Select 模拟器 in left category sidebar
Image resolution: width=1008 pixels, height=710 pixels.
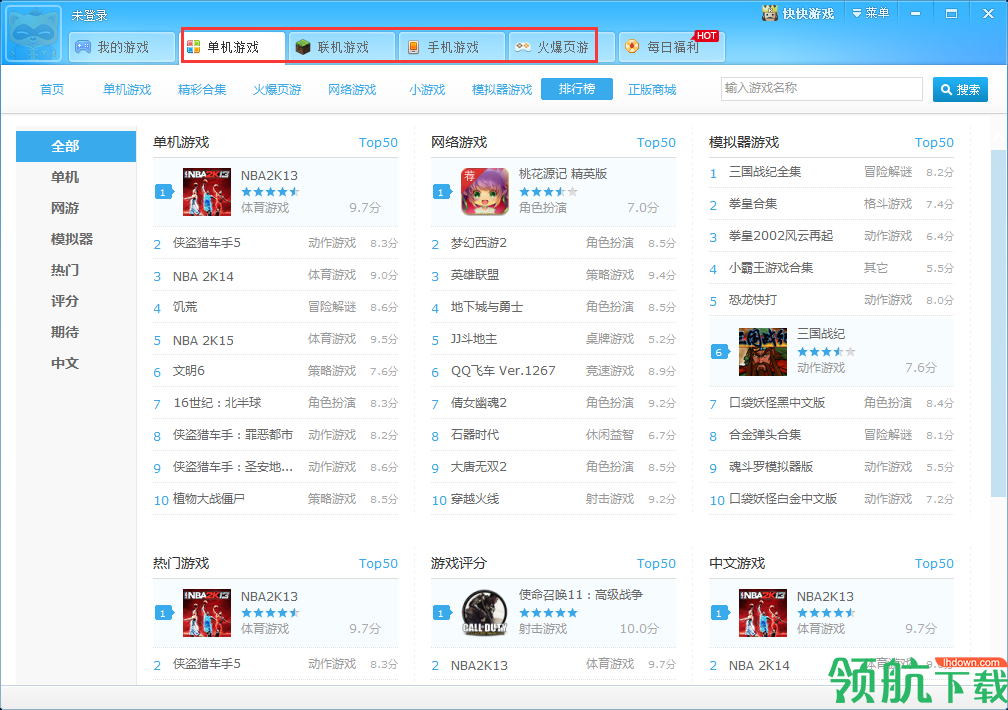[x=72, y=239]
